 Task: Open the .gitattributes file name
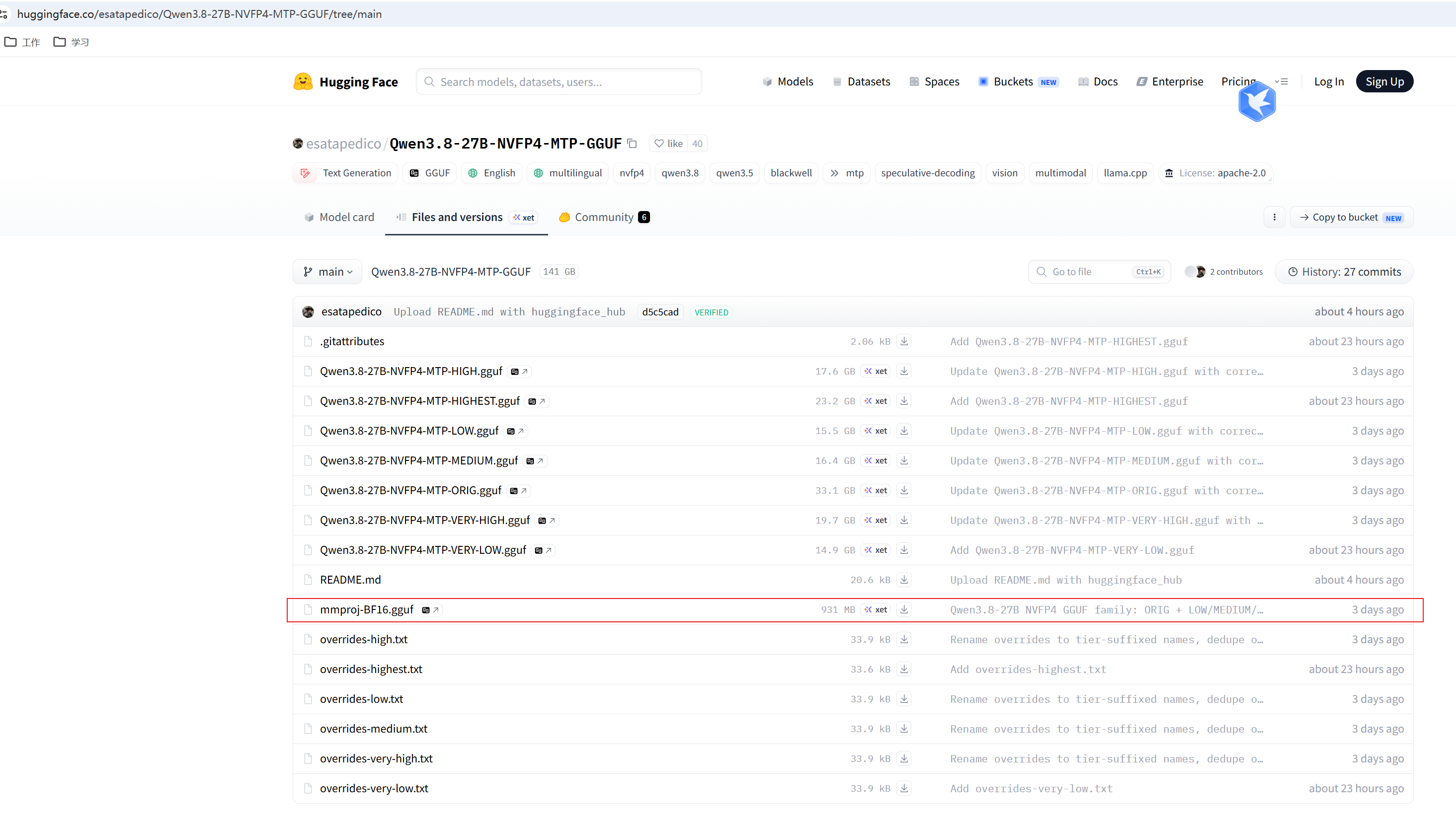352,341
